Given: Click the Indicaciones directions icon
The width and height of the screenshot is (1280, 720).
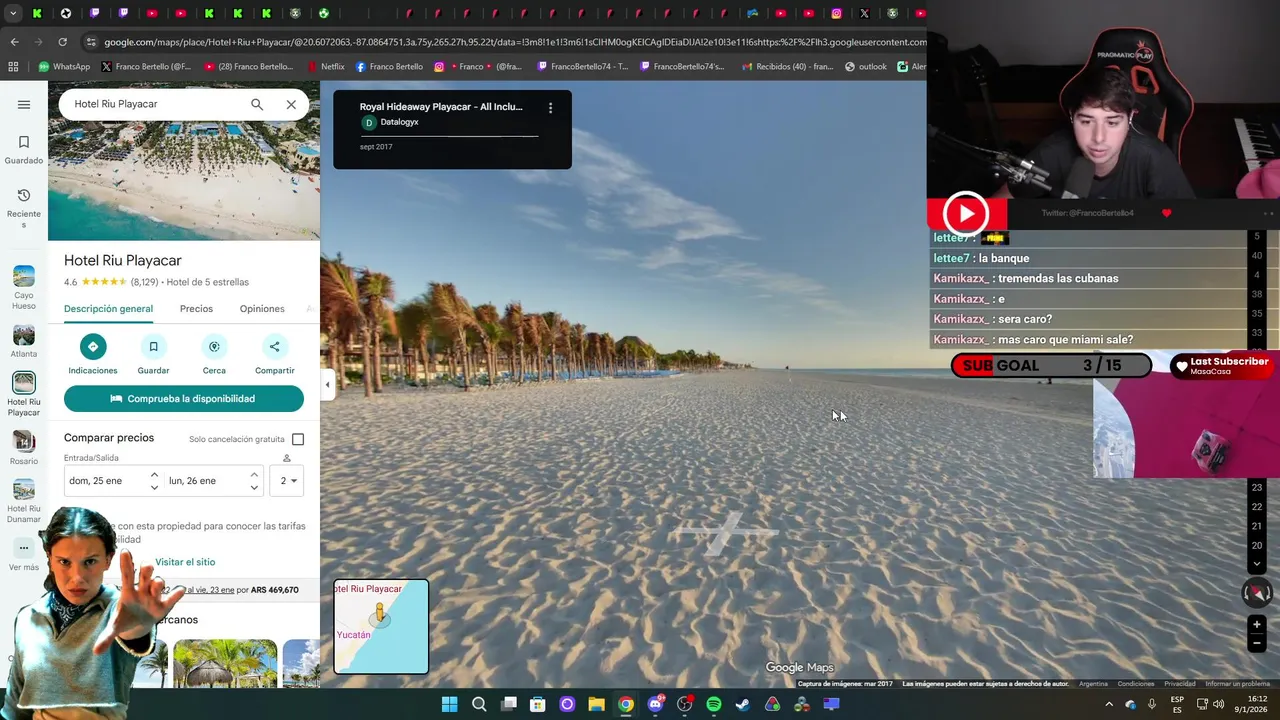Looking at the screenshot, I should pyautogui.click(x=92, y=347).
